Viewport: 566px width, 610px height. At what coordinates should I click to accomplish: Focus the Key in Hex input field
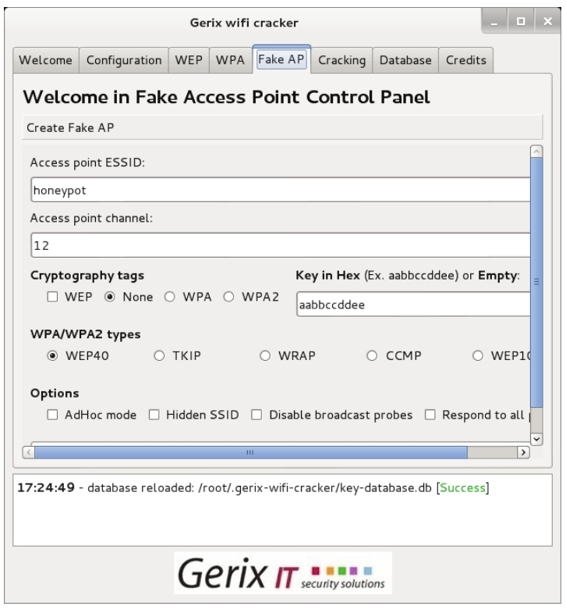(x=413, y=304)
